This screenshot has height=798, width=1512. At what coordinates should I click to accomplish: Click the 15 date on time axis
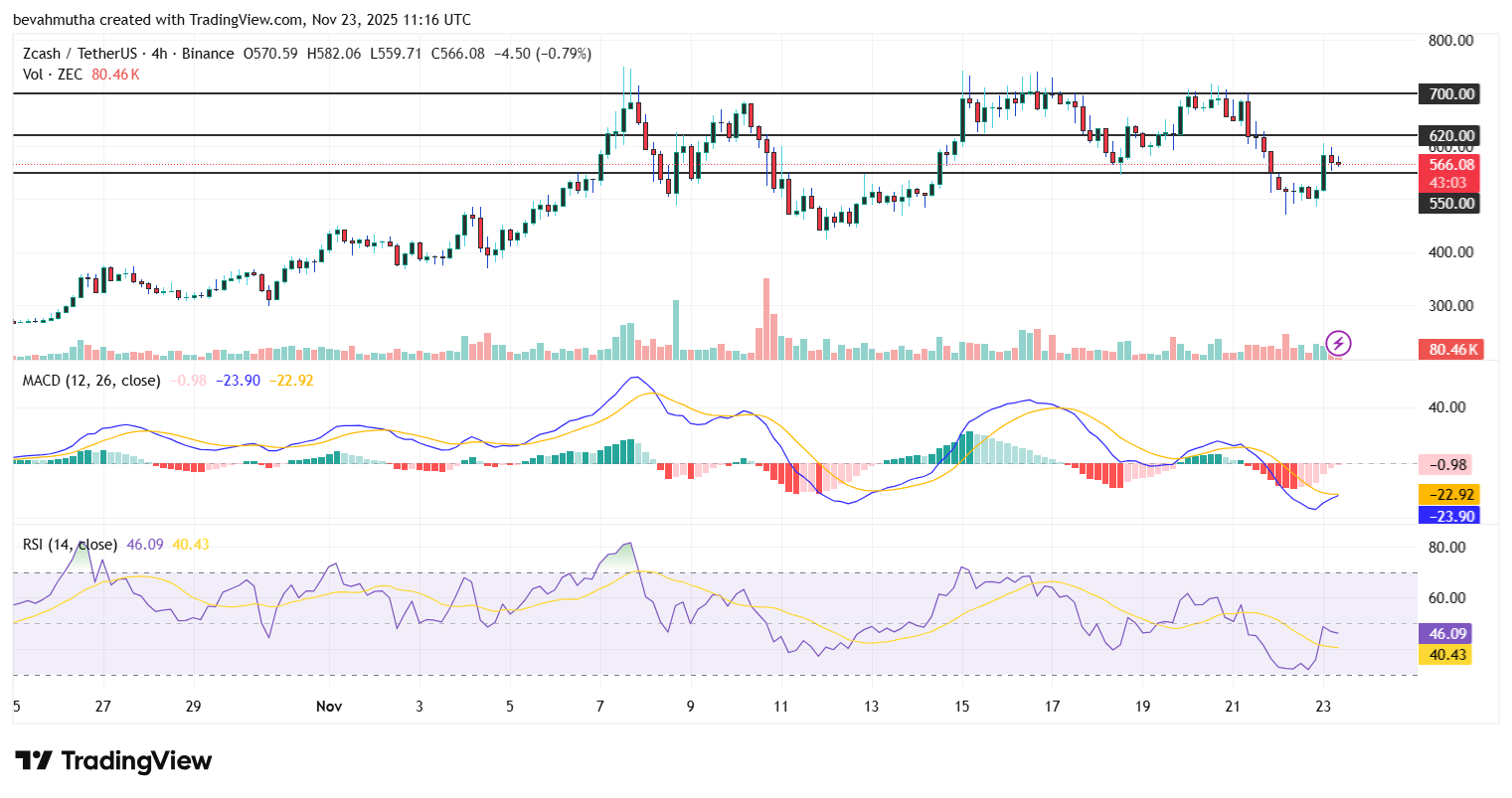tap(961, 707)
